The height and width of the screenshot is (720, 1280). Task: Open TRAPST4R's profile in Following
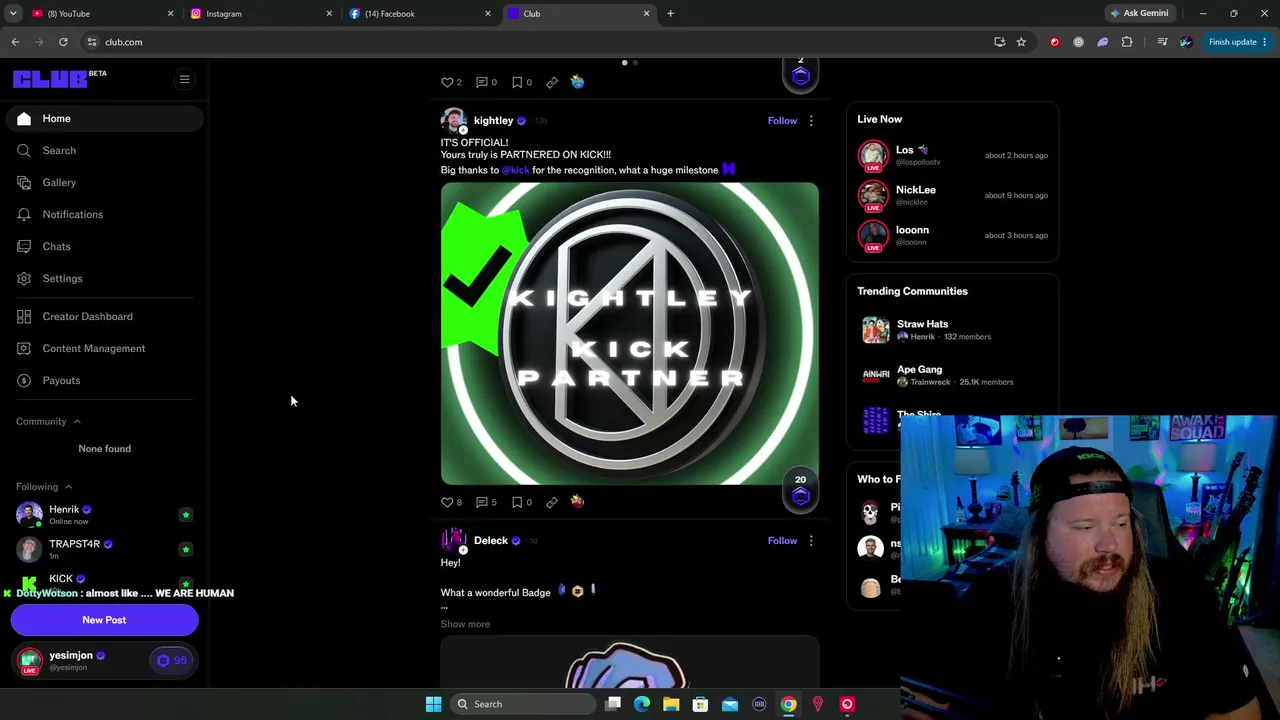coord(76,548)
